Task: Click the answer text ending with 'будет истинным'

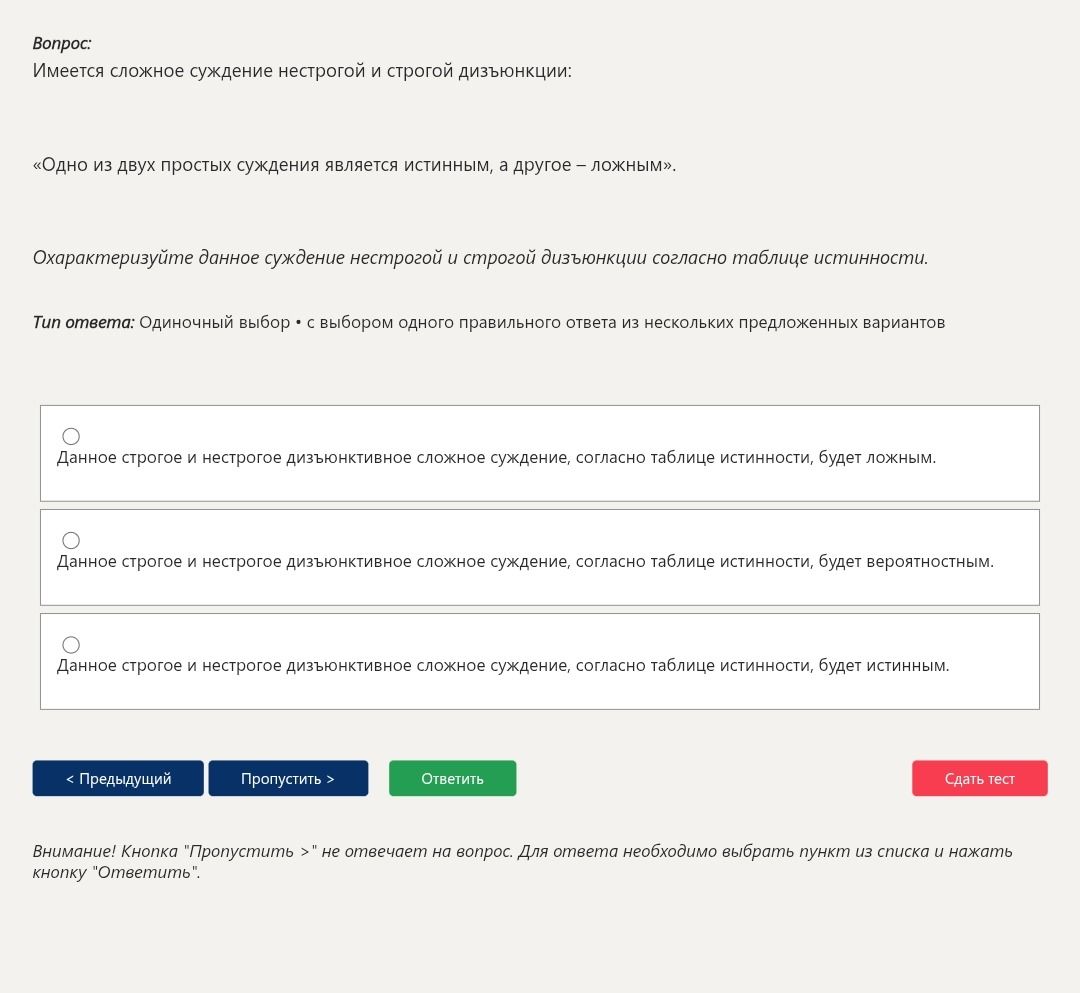Action: [503, 665]
